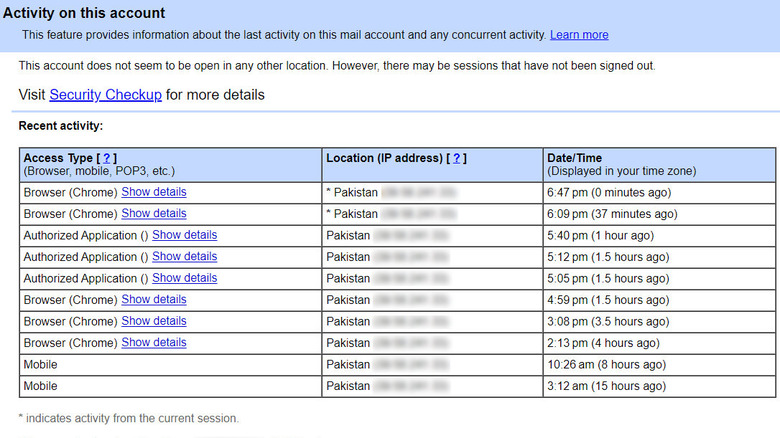The image size is (780, 438).
Task: Click the Access Type help question mark
Action: point(108,158)
